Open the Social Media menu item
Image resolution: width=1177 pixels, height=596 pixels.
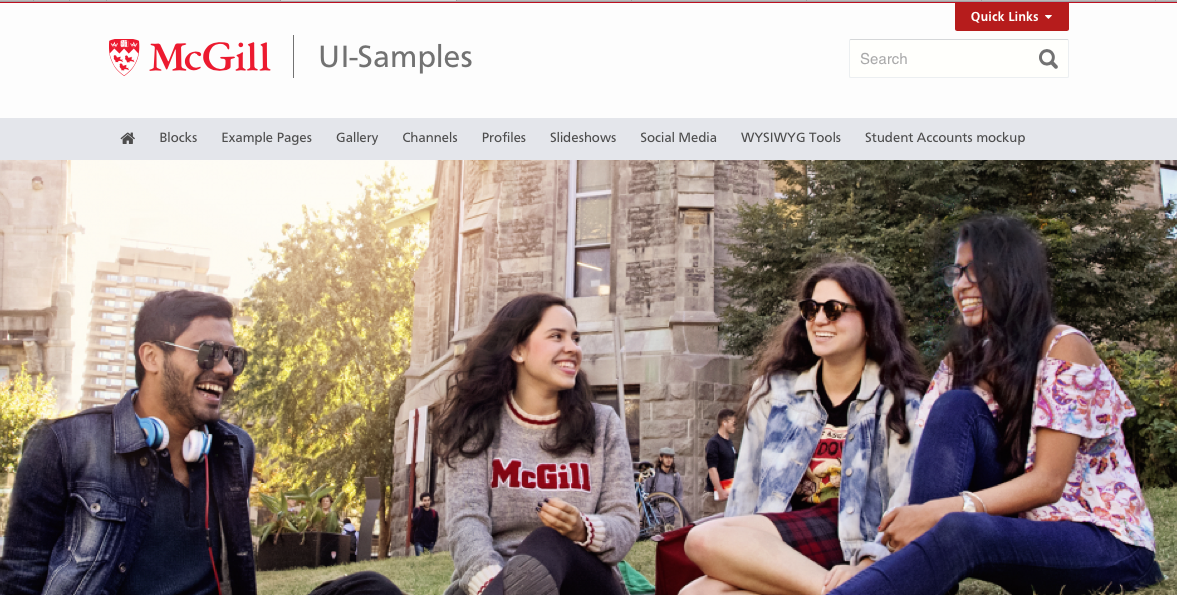pyautogui.click(x=678, y=137)
